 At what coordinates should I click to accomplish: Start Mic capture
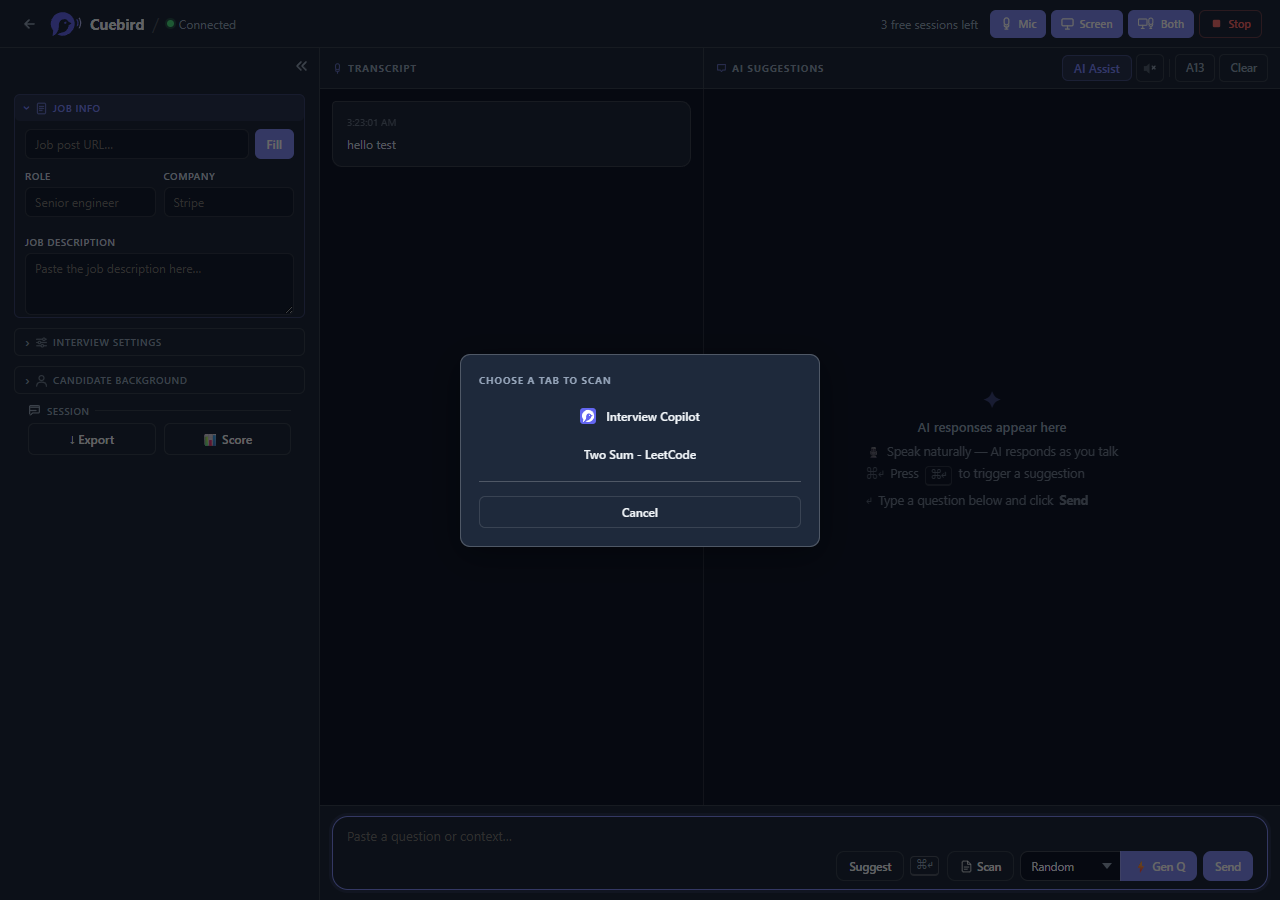tap(1018, 24)
